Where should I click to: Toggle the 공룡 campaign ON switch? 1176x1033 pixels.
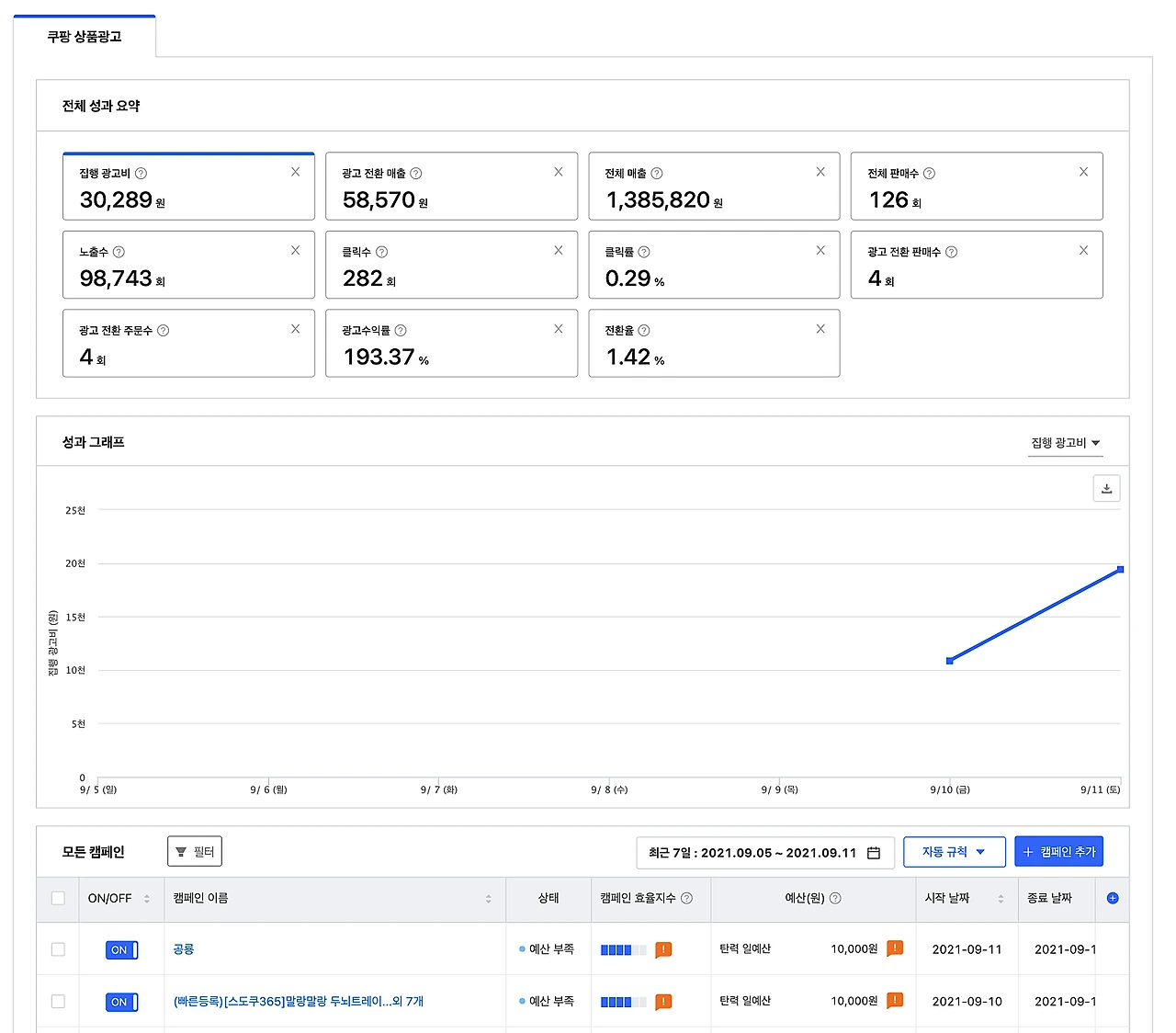(x=121, y=949)
